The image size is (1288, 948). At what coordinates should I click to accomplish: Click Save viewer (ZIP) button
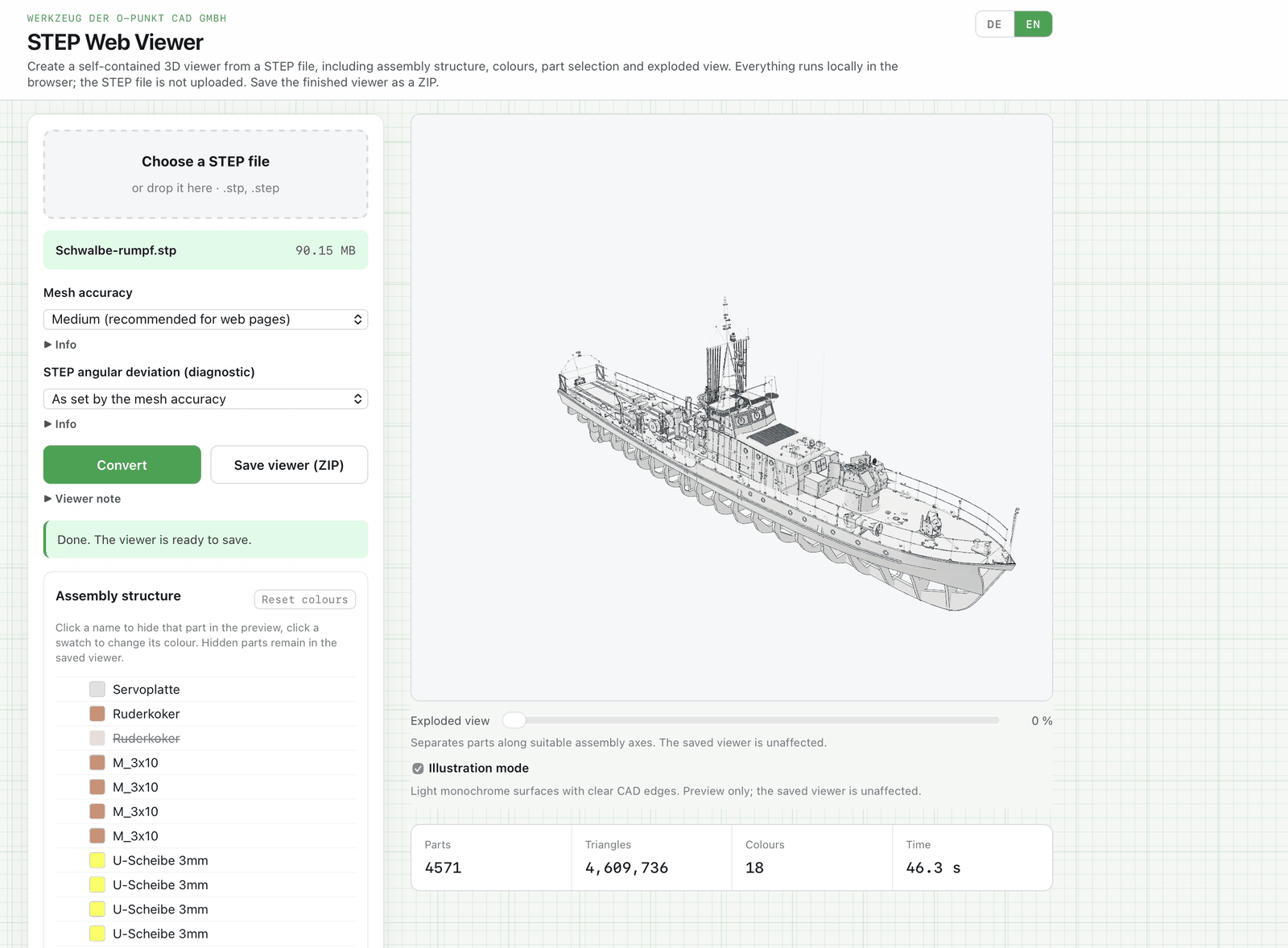pos(289,464)
